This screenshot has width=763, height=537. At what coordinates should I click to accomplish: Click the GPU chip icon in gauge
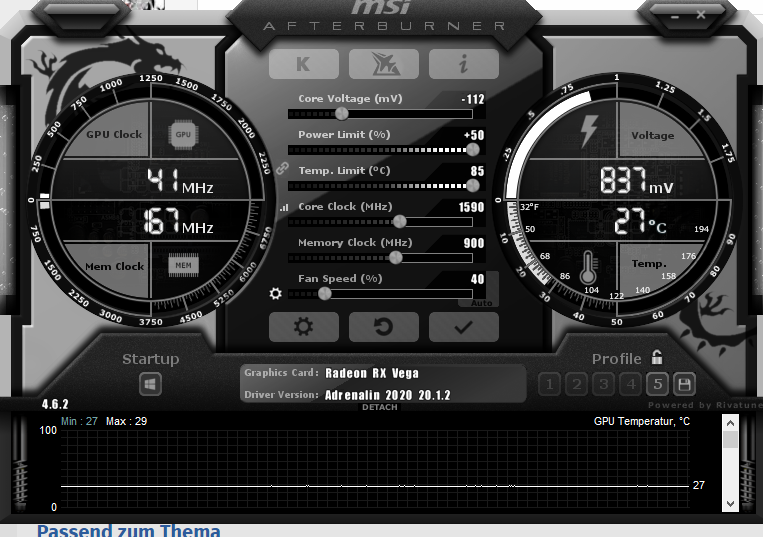point(183,134)
